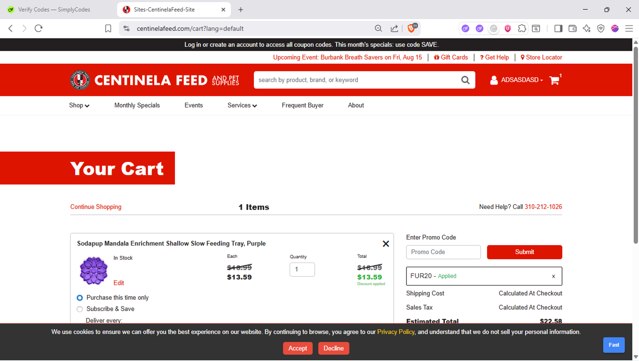
Task: Open Burbank Breath Savers upcoming event link
Action: pyautogui.click(x=347, y=57)
